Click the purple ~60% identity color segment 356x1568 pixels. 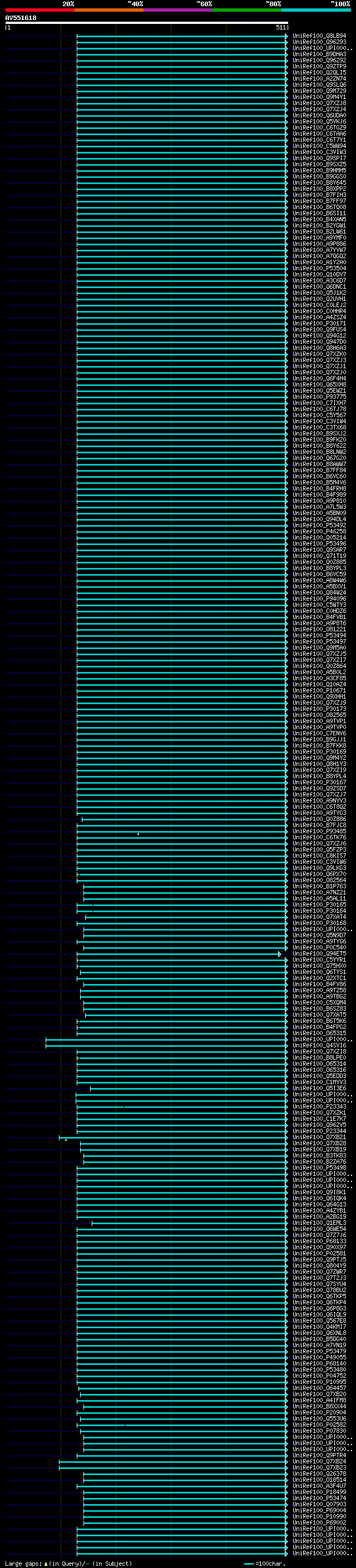[179, 10]
